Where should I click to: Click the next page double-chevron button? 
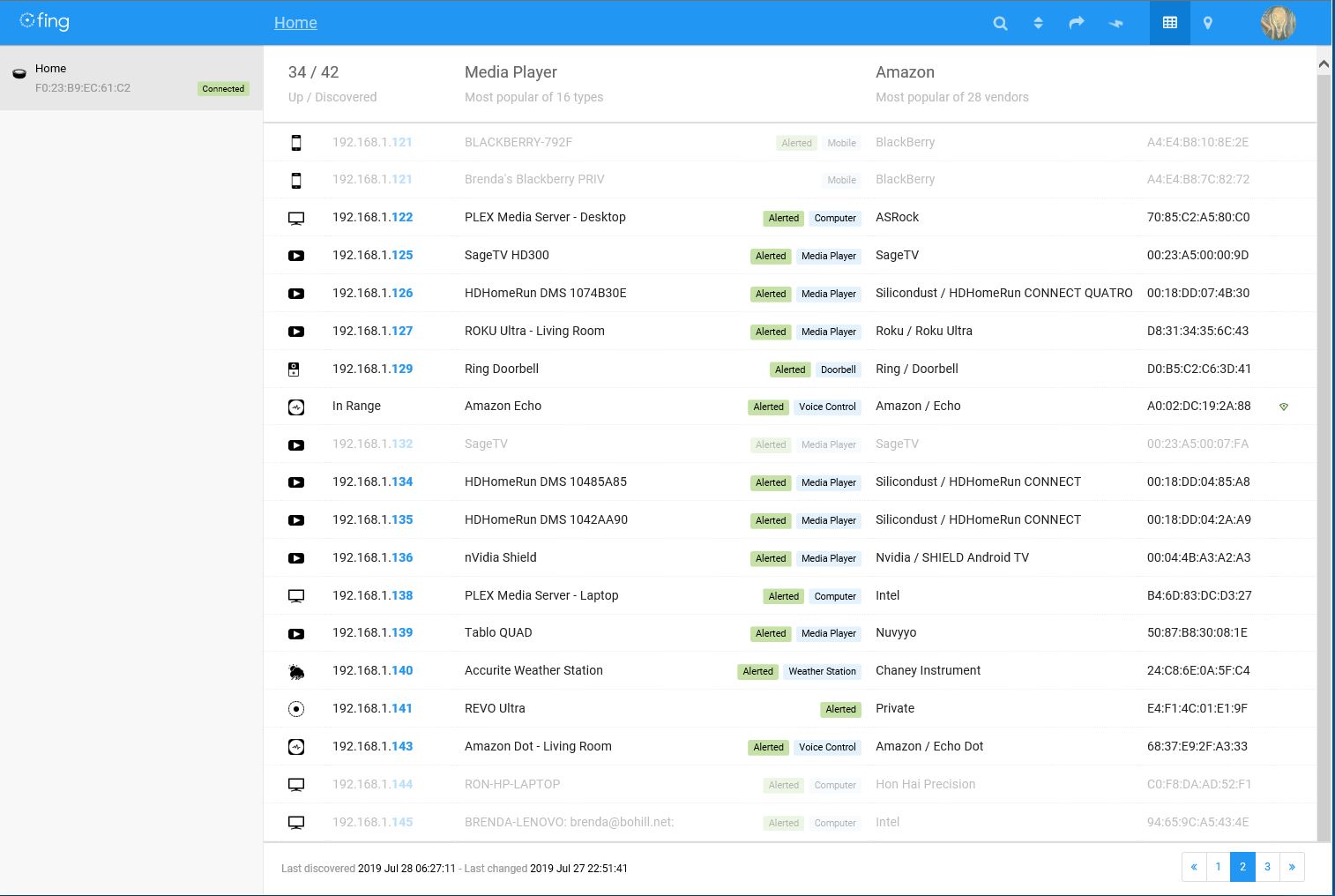point(1292,867)
